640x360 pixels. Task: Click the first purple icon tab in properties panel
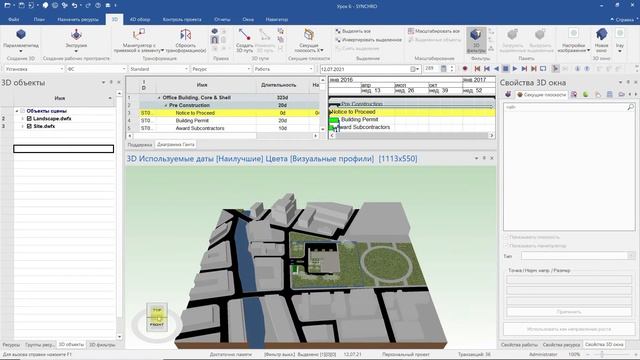[x=508, y=94]
